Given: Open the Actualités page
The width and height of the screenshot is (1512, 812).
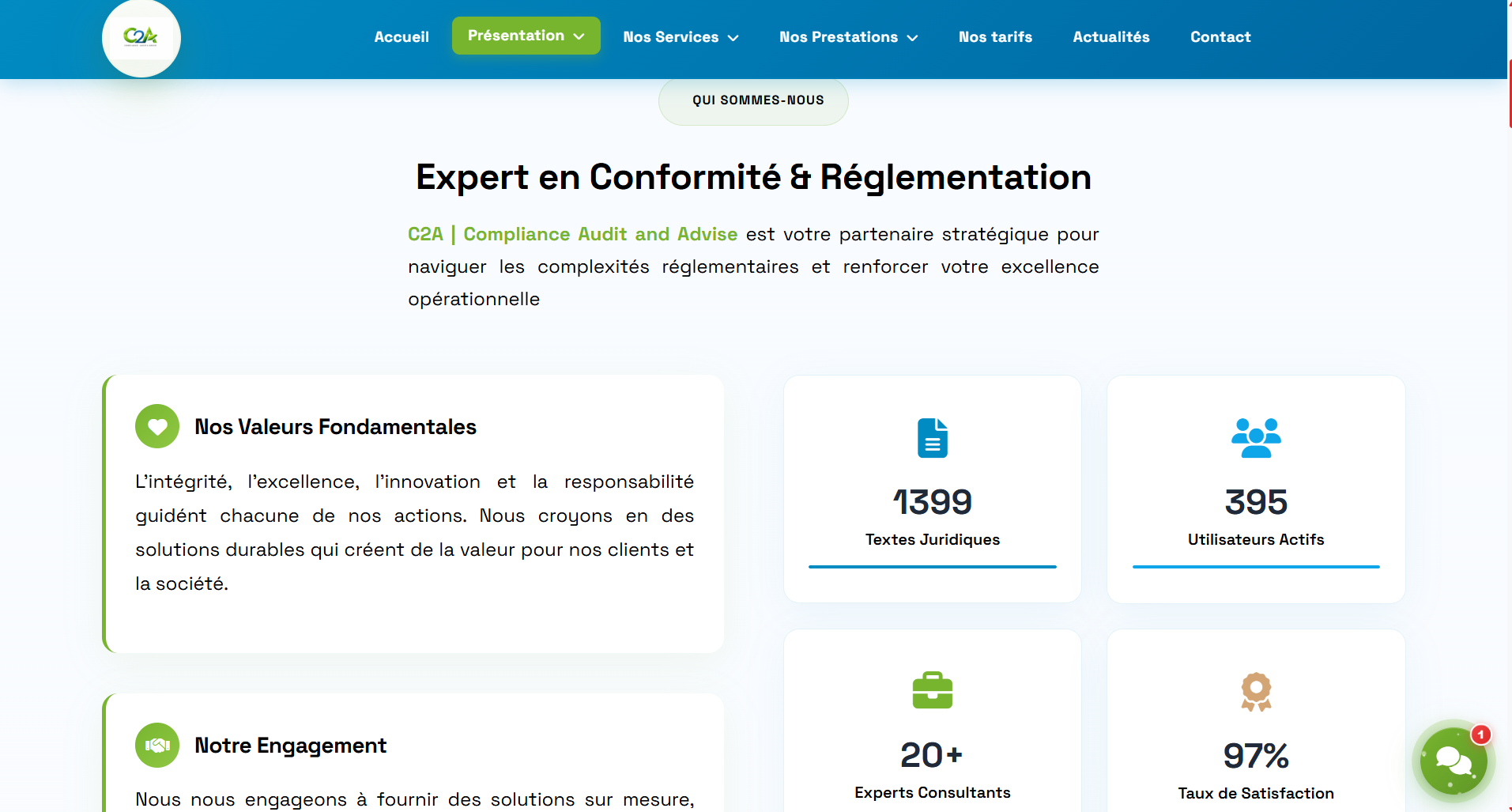Looking at the screenshot, I should [x=1111, y=37].
